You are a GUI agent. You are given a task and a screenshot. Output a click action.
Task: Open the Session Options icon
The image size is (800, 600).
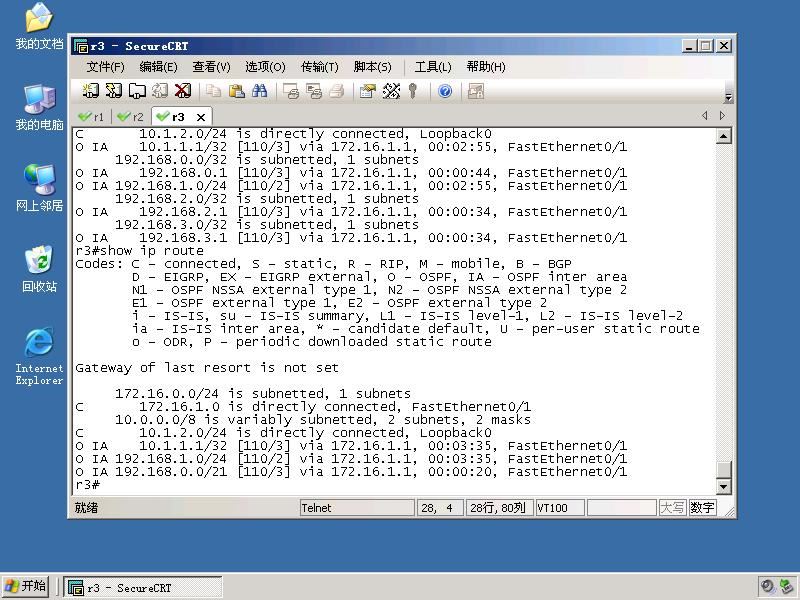tap(368, 91)
